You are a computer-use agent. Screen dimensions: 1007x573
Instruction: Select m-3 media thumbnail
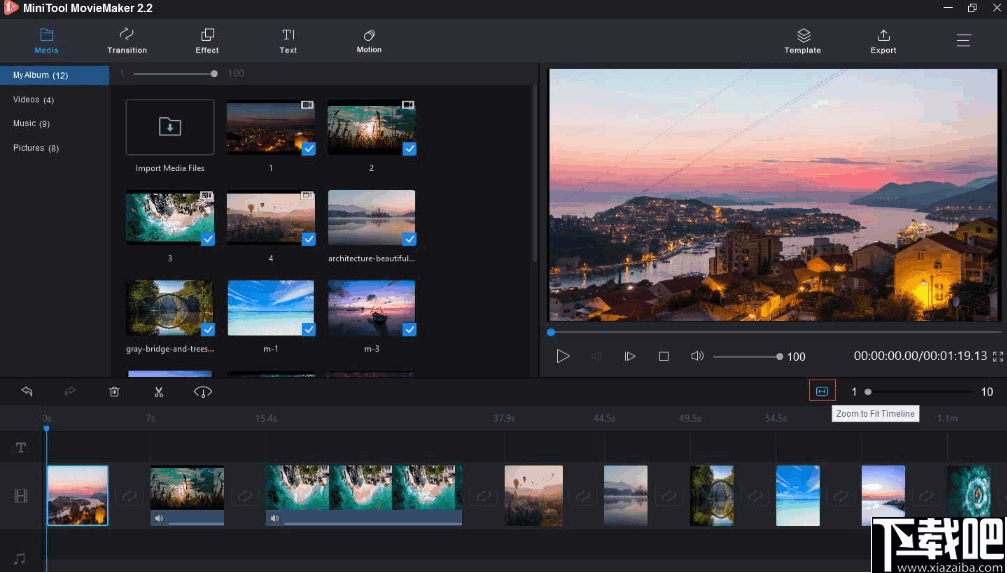tap(372, 307)
